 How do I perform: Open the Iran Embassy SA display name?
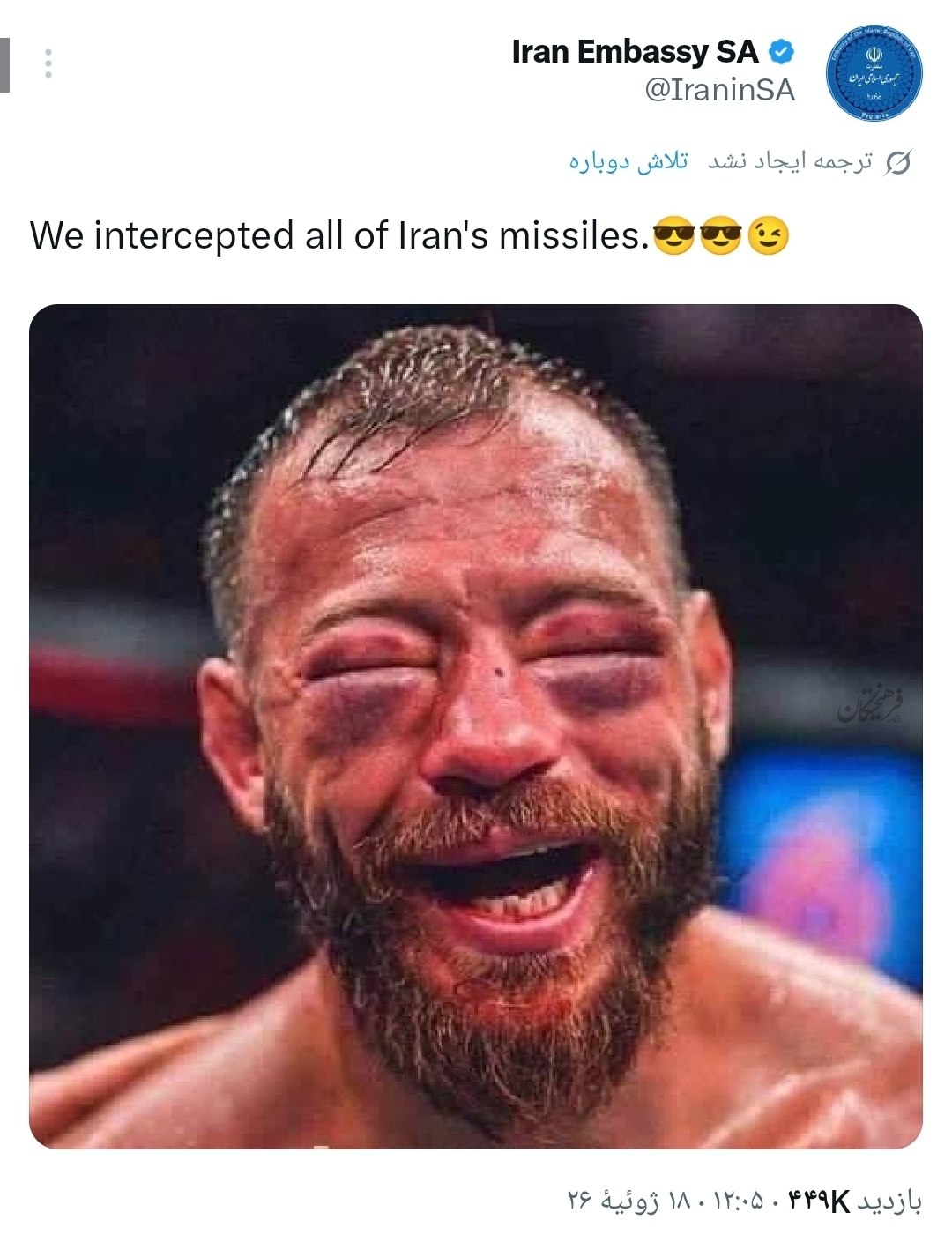point(635,52)
